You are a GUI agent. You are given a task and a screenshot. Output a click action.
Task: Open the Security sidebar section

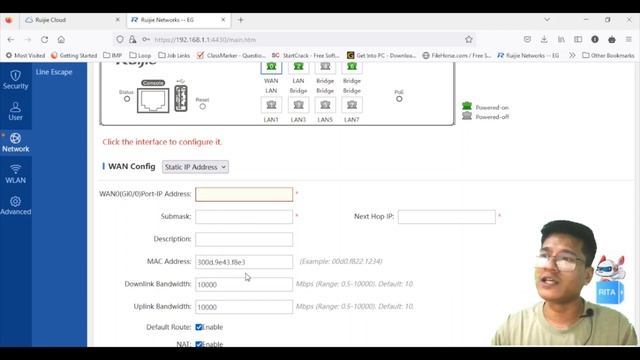point(16,80)
